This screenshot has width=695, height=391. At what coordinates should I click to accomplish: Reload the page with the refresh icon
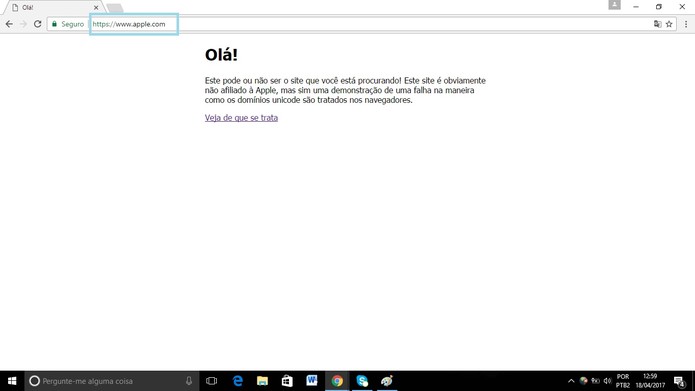click(x=38, y=24)
